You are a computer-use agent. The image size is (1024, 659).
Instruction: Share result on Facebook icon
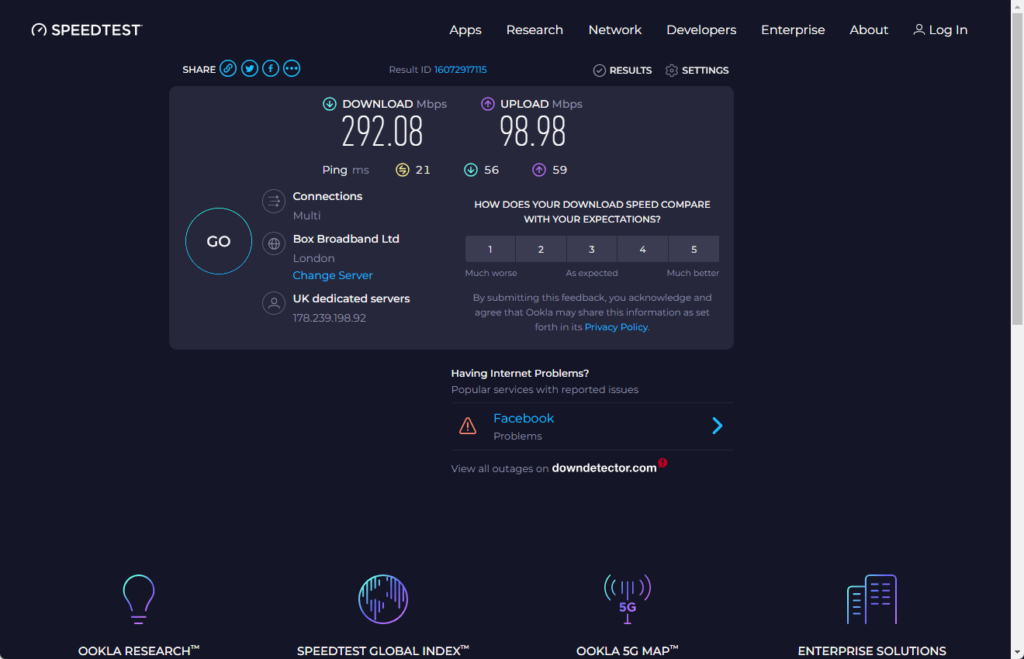click(x=270, y=69)
